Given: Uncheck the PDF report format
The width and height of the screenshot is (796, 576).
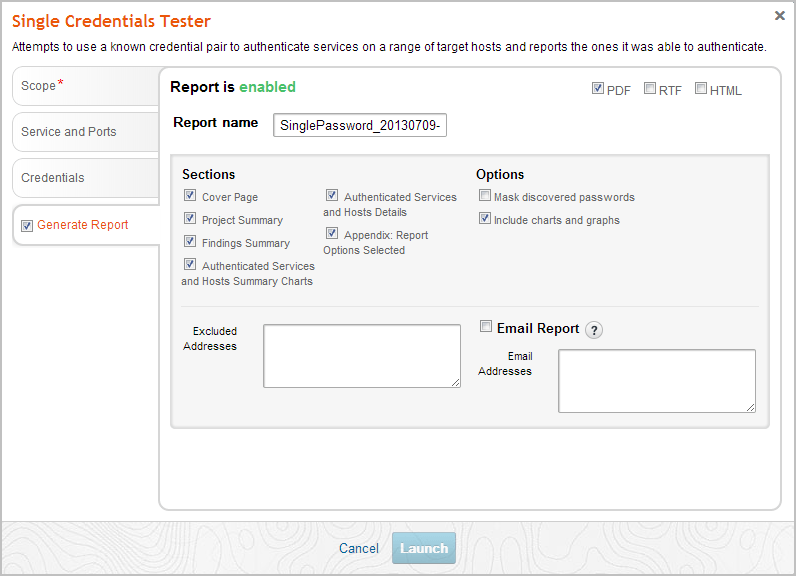Looking at the screenshot, I should [x=598, y=89].
